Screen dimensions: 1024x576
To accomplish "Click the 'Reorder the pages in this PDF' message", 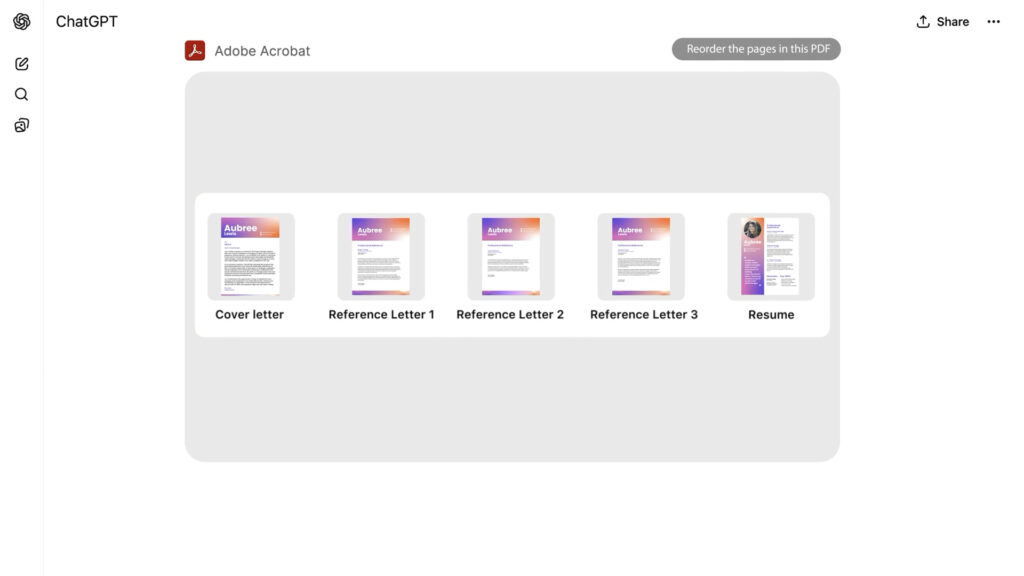I will 756,49.
